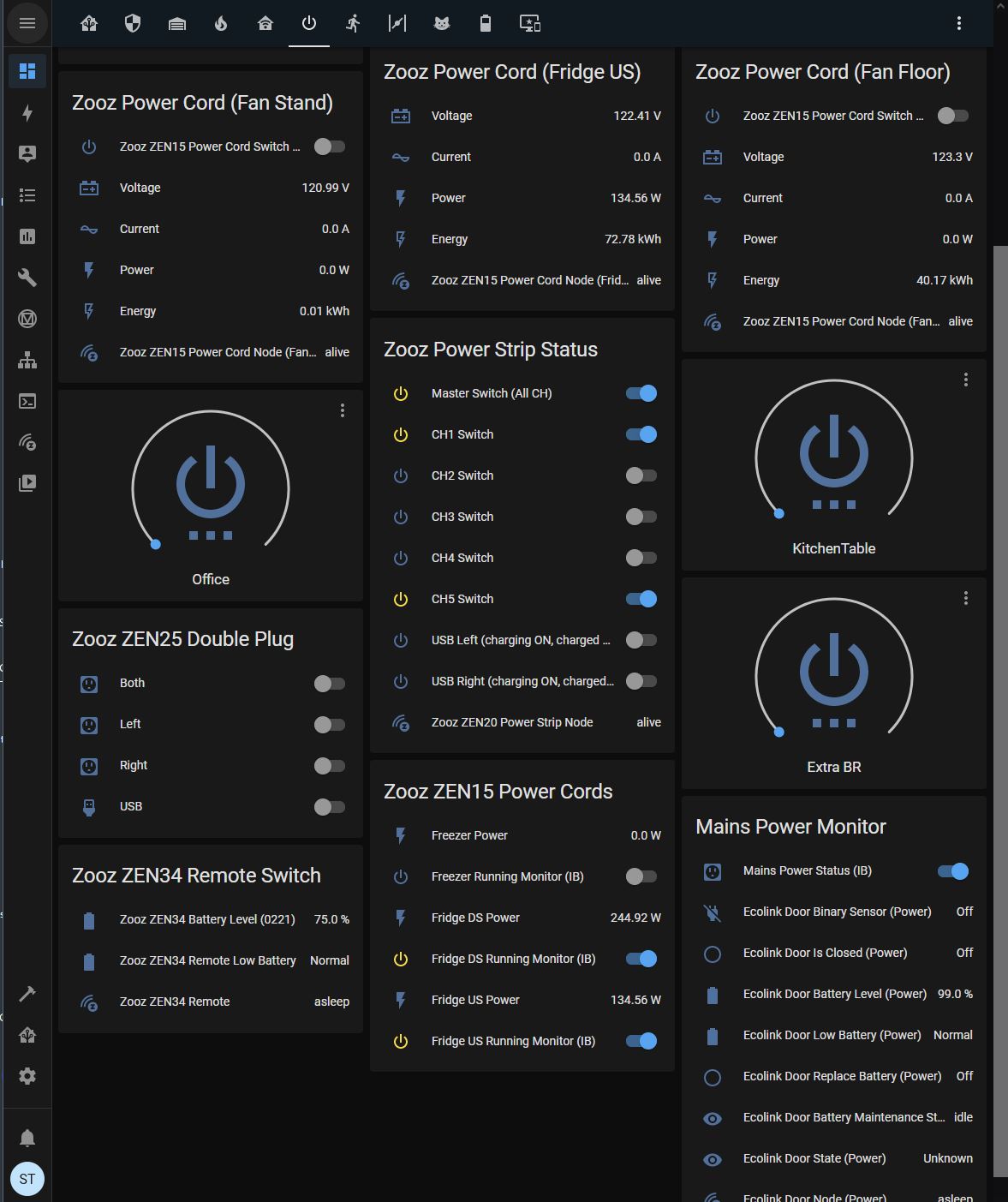The image size is (1008, 1202).
Task: Click the Freezer Power flash icon
Action: [x=401, y=835]
